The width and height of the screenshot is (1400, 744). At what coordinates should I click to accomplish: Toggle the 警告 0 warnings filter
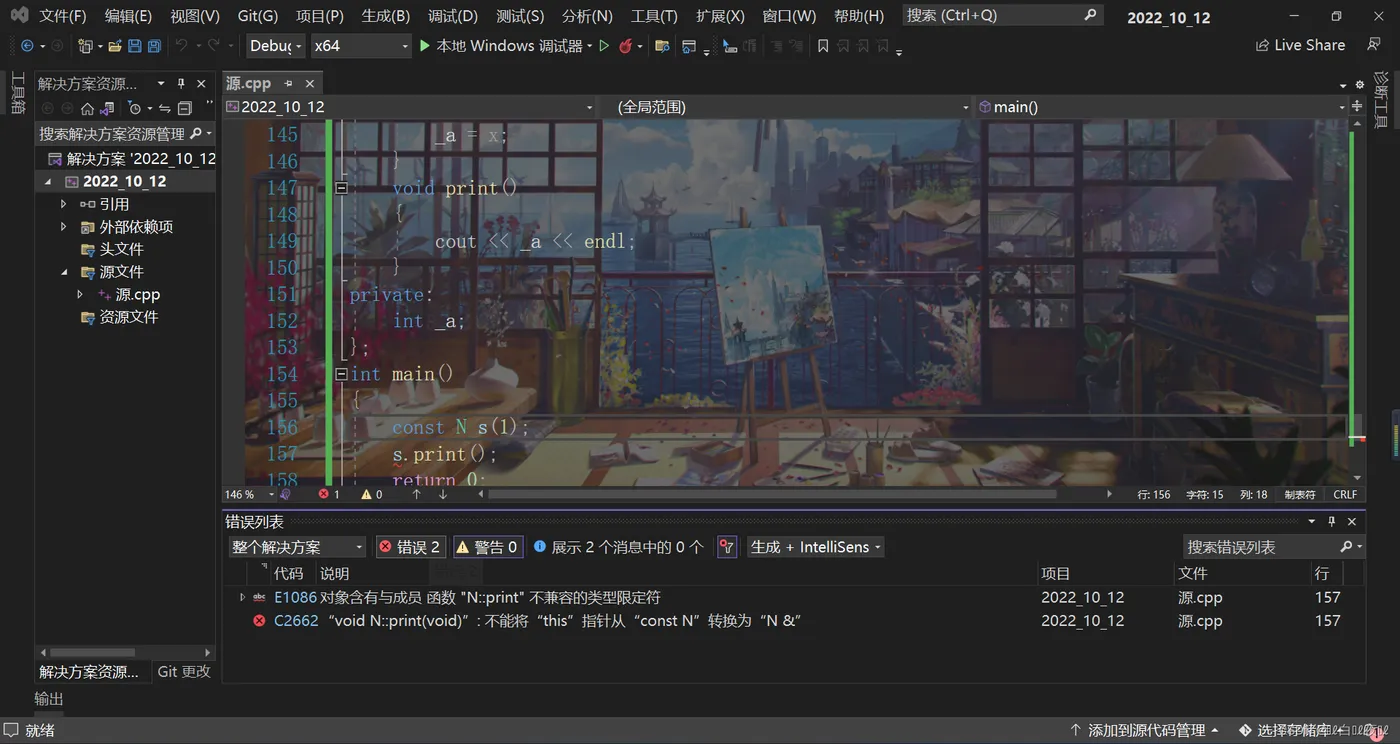coord(488,547)
